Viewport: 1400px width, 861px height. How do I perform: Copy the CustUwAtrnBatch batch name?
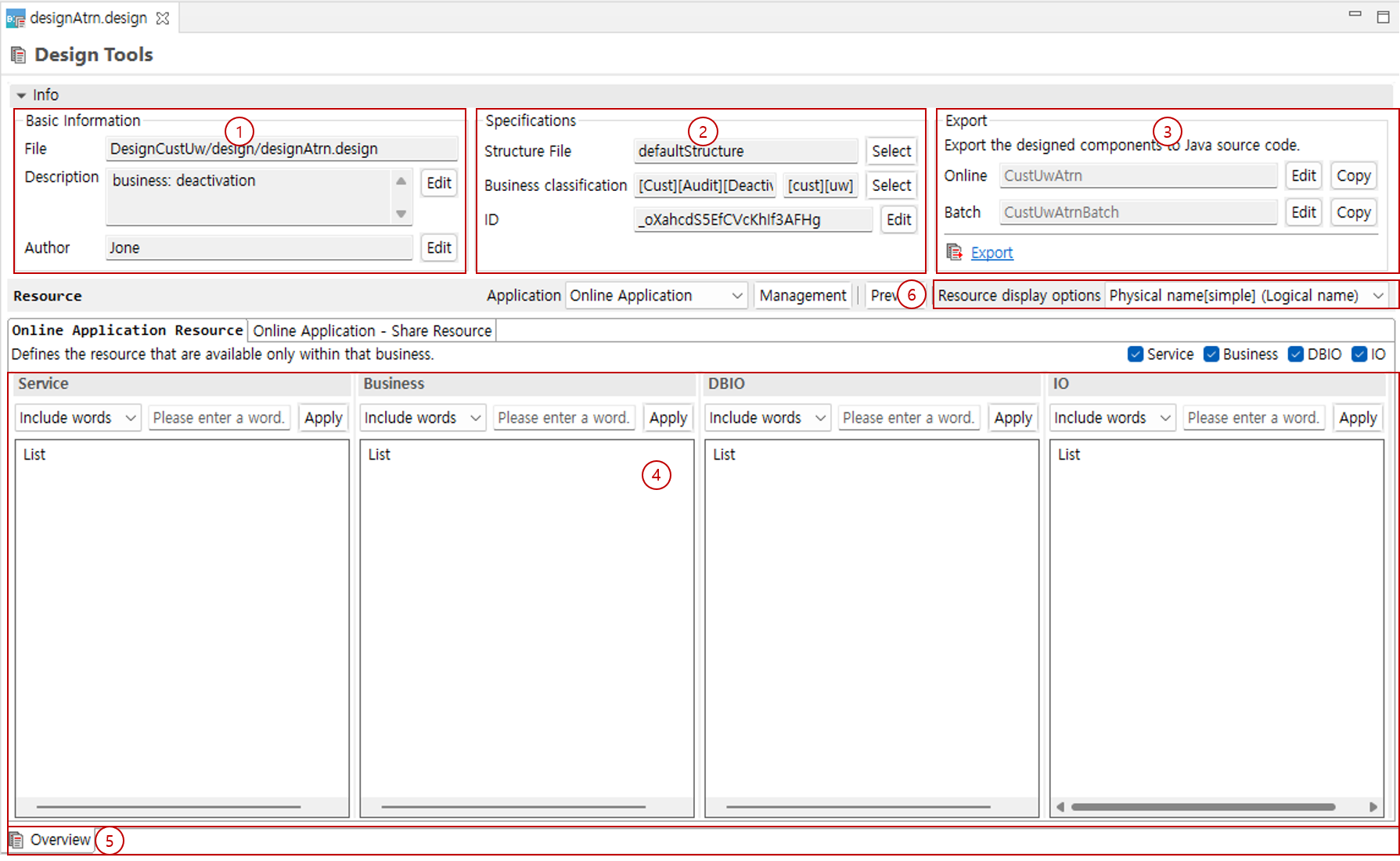[1353, 212]
